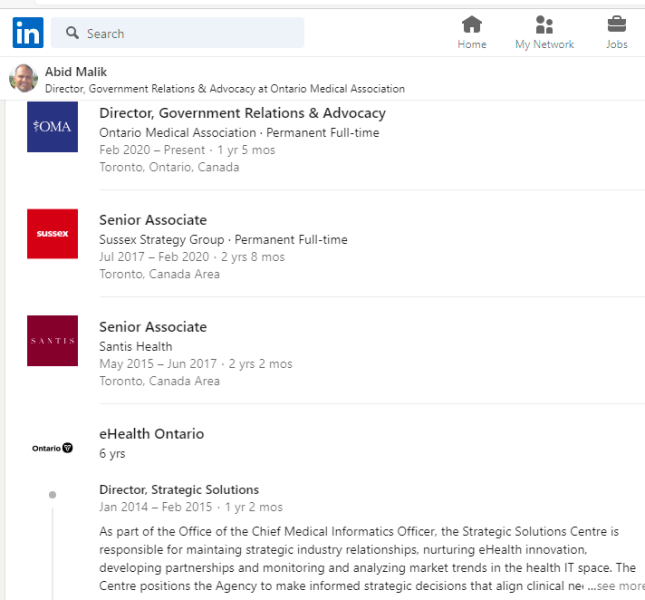
Task: Open the Senior Associate role at Santis
Action: 153,327
